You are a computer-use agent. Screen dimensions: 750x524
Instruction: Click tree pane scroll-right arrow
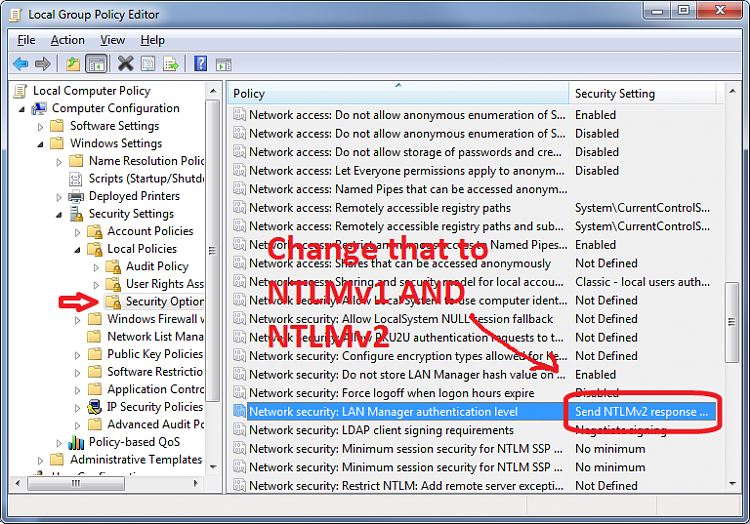[x=195, y=483]
